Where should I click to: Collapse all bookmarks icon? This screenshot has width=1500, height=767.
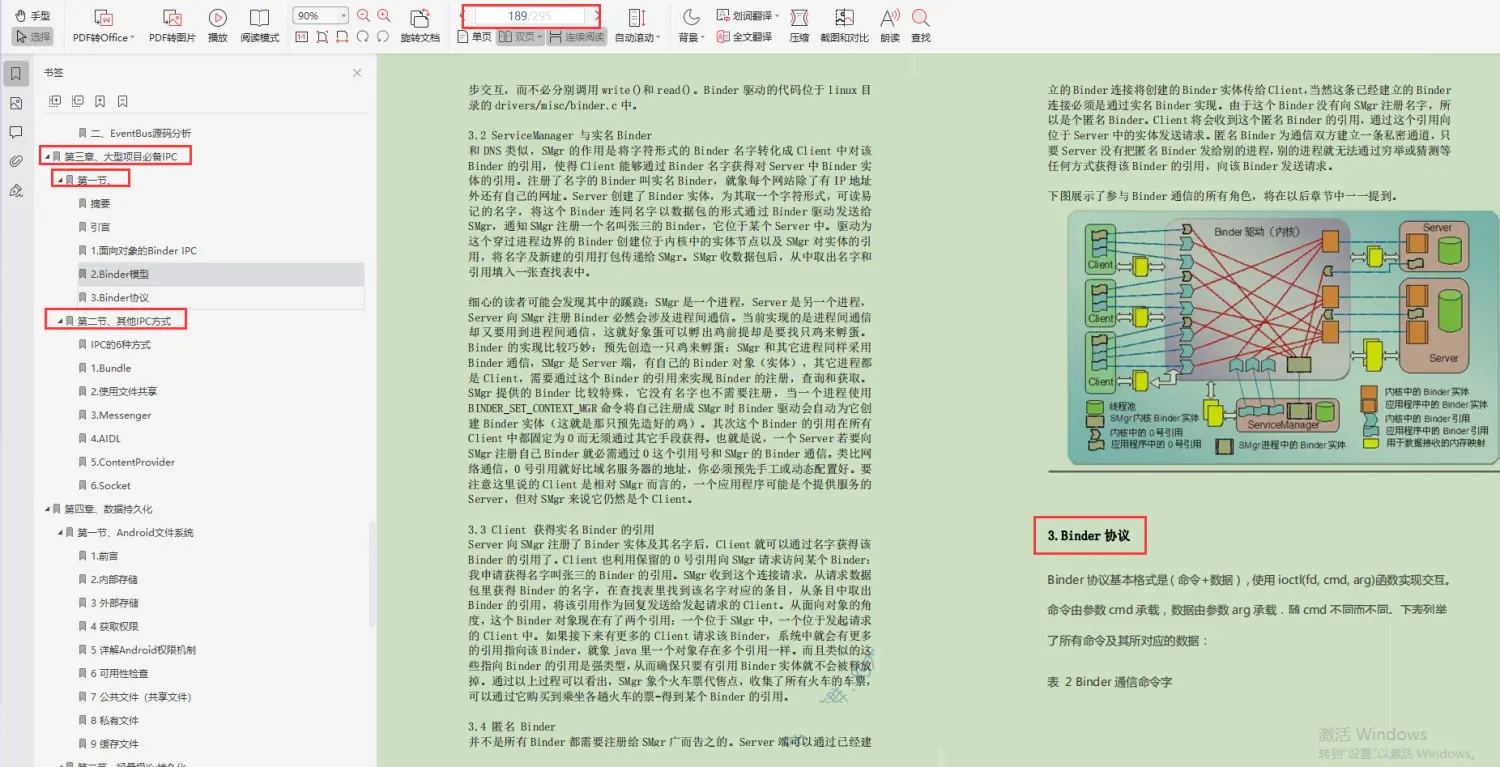pyautogui.click(x=78, y=101)
